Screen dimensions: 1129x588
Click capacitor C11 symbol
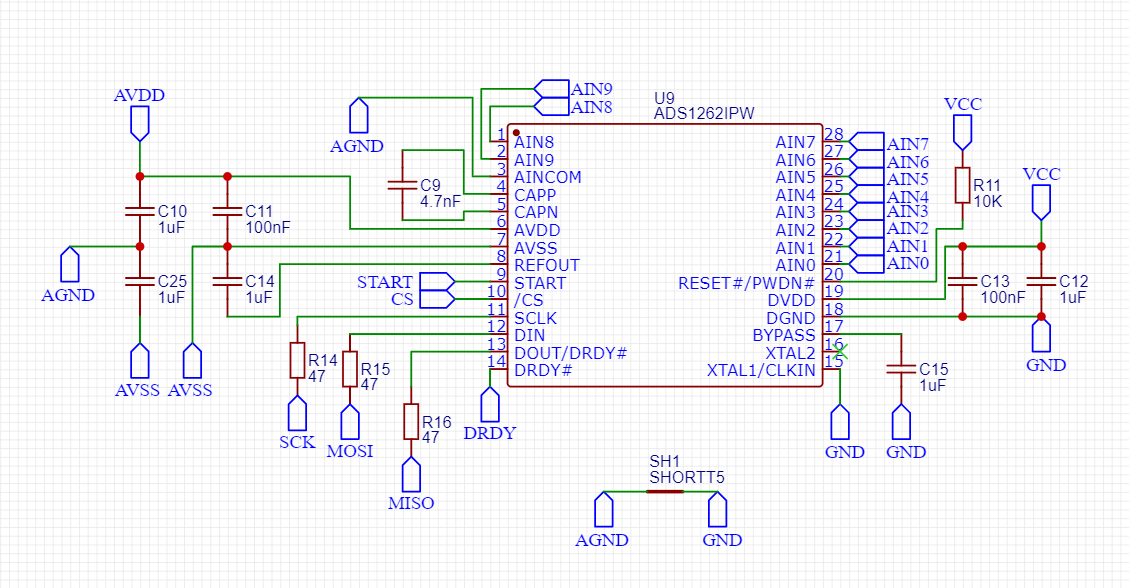coord(228,212)
